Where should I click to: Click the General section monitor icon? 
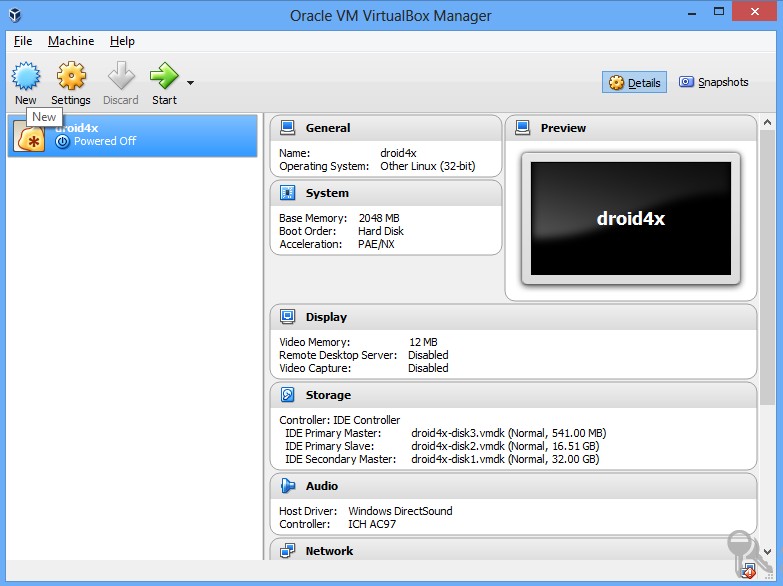point(288,128)
